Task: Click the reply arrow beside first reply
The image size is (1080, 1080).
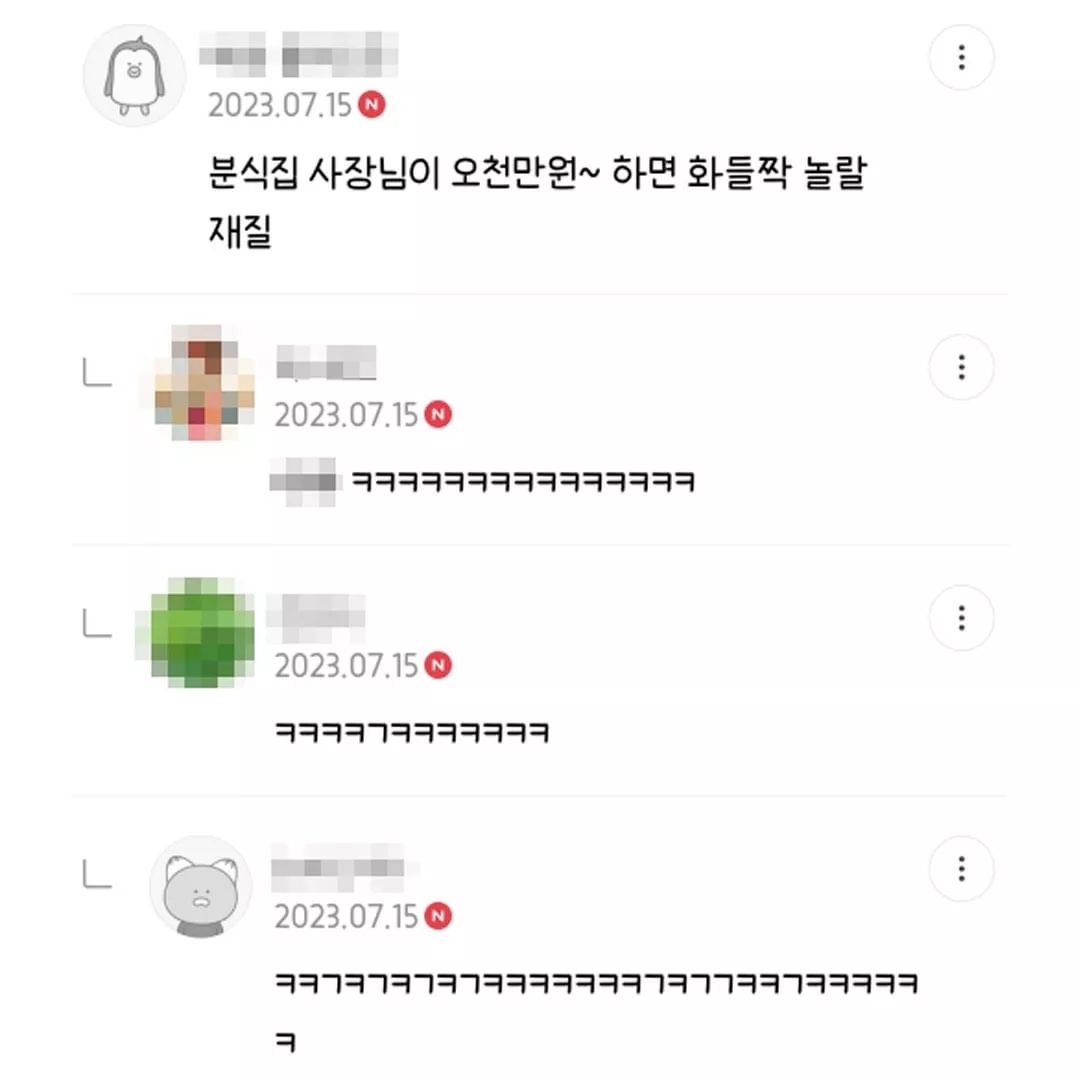Action: point(96,372)
